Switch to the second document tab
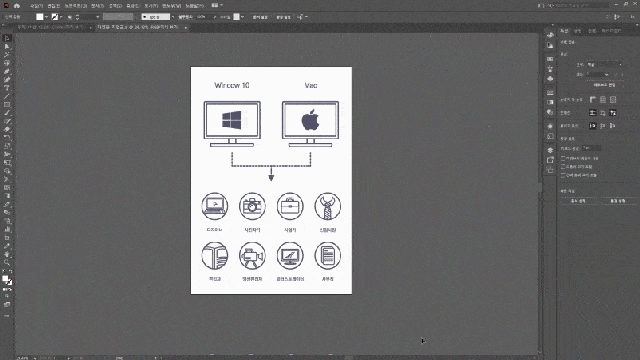Screen dimensions: 640x360 point(139,27)
